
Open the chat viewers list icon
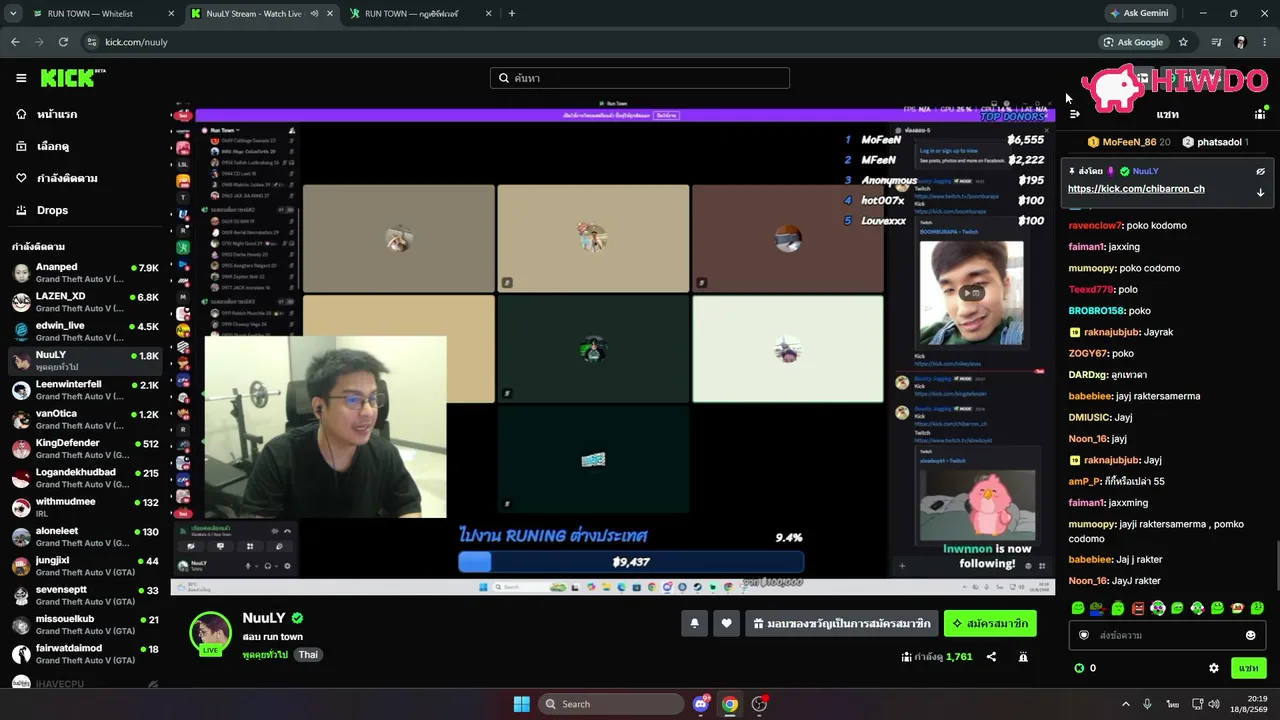click(1260, 114)
